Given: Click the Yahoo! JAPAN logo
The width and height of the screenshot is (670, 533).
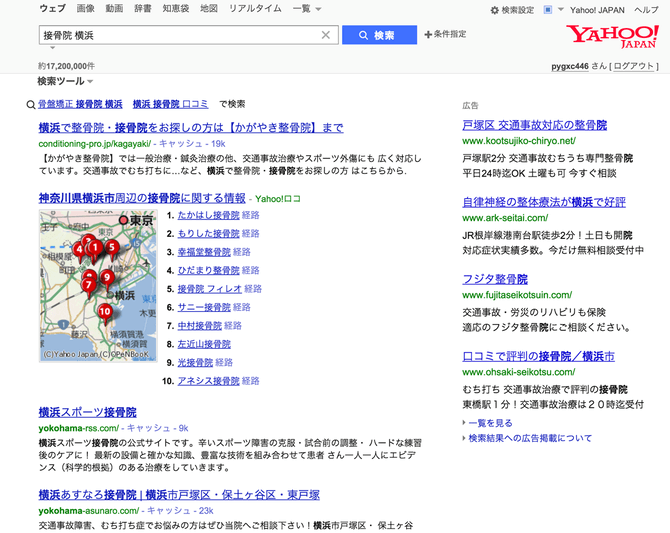Looking at the screenshot, I should (611, 37).
